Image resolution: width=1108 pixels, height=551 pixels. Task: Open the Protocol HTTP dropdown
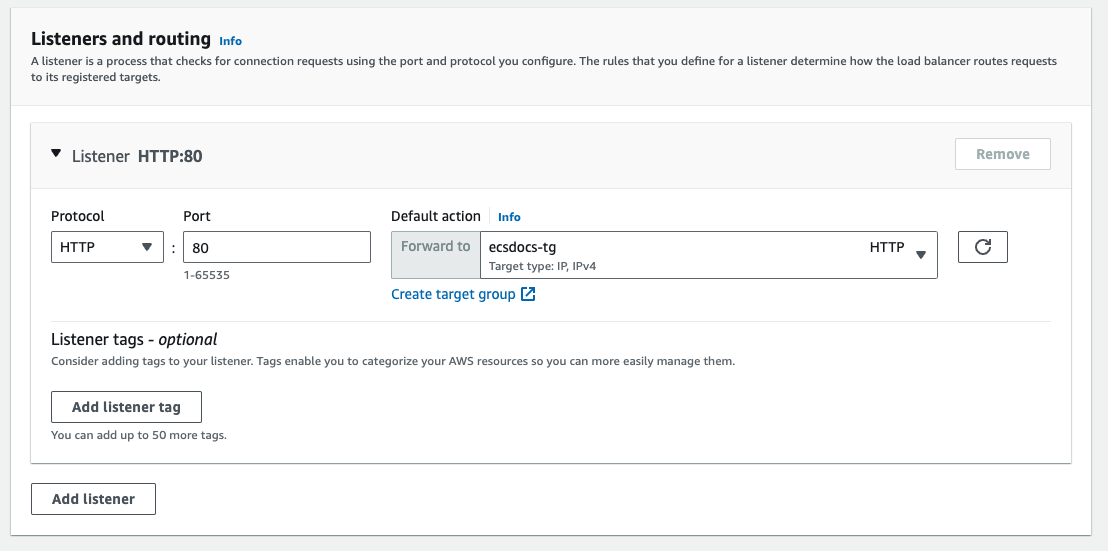pos(107,247)
